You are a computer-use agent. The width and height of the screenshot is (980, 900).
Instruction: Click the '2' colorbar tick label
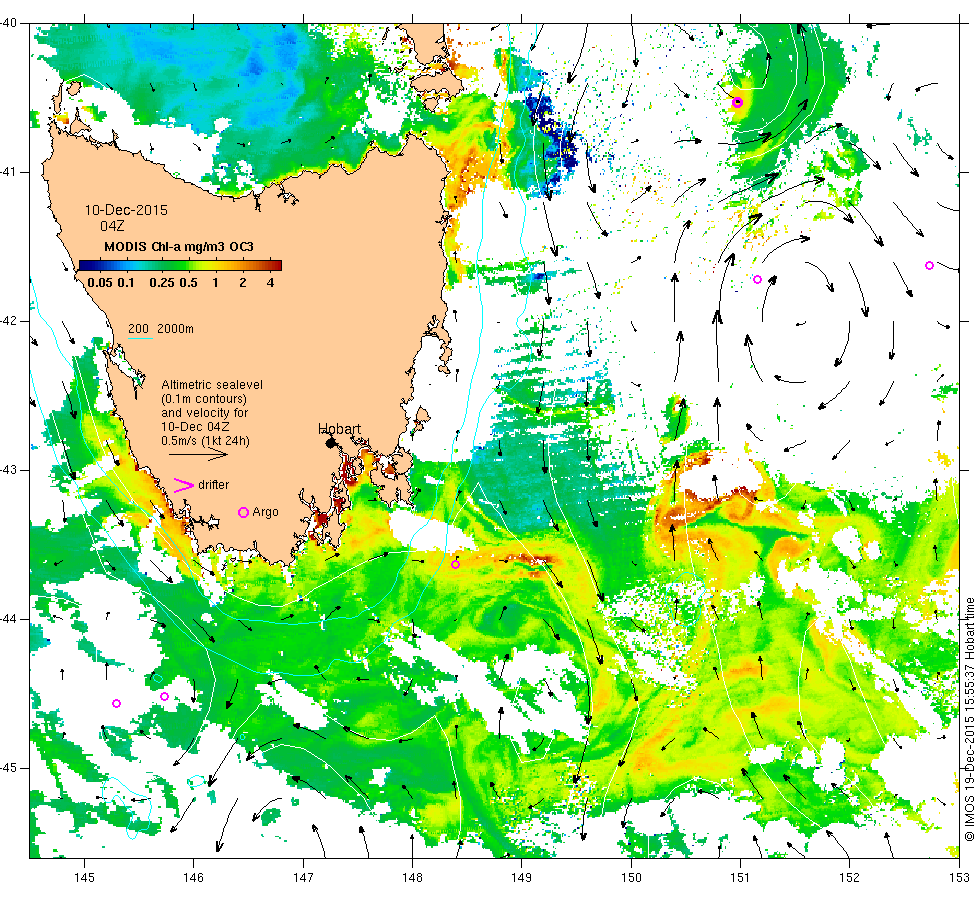point(242,282)
